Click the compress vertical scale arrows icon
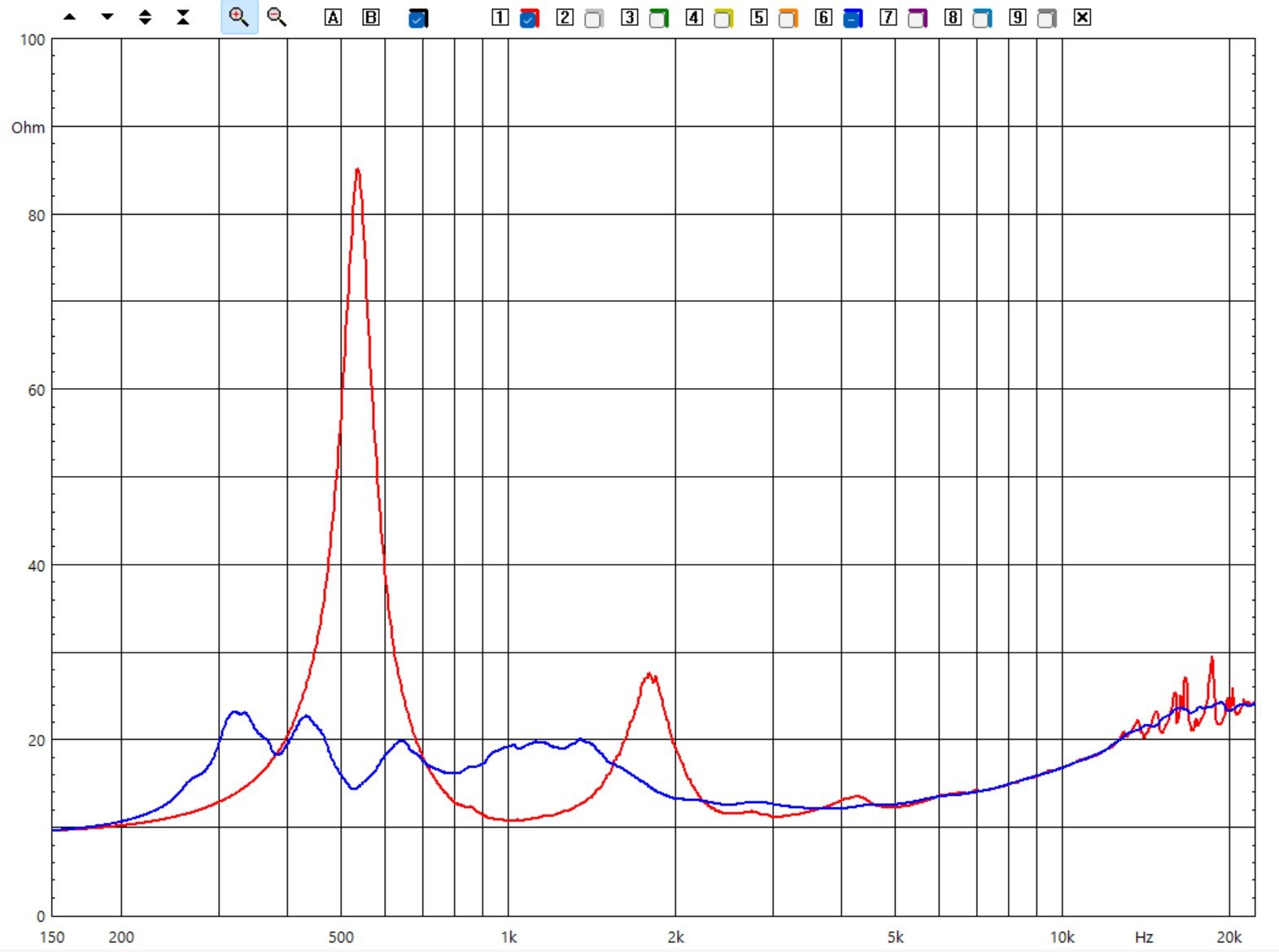 click(x=183, y=17)
